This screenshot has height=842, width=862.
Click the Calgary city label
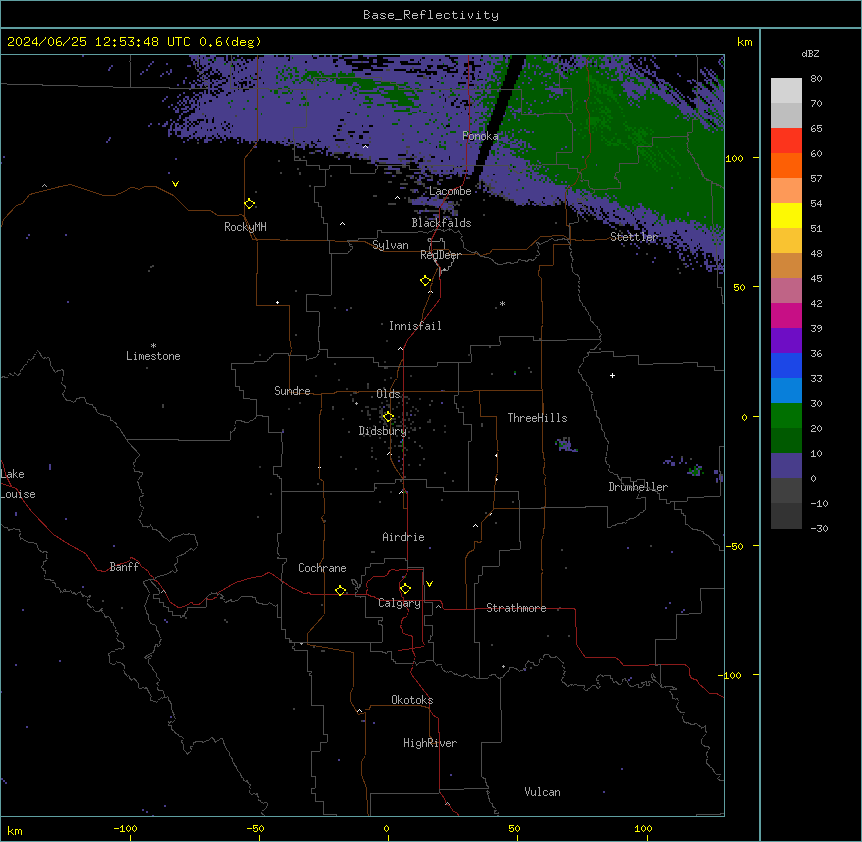(x=400, y=603)
